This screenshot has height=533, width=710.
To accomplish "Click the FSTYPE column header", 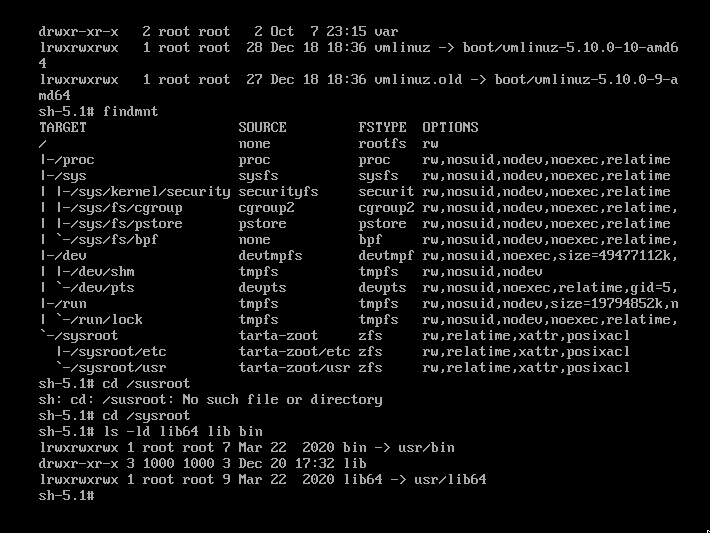I will 382,127.
